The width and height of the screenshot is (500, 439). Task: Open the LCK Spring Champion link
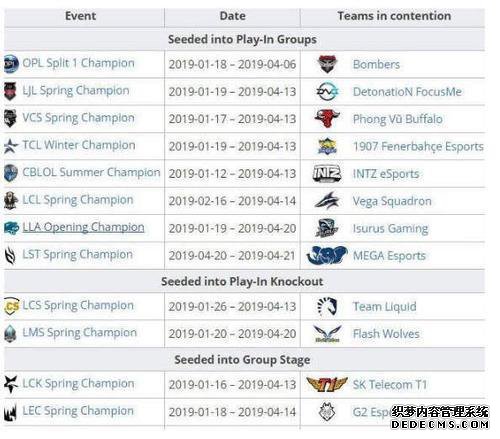78,384
